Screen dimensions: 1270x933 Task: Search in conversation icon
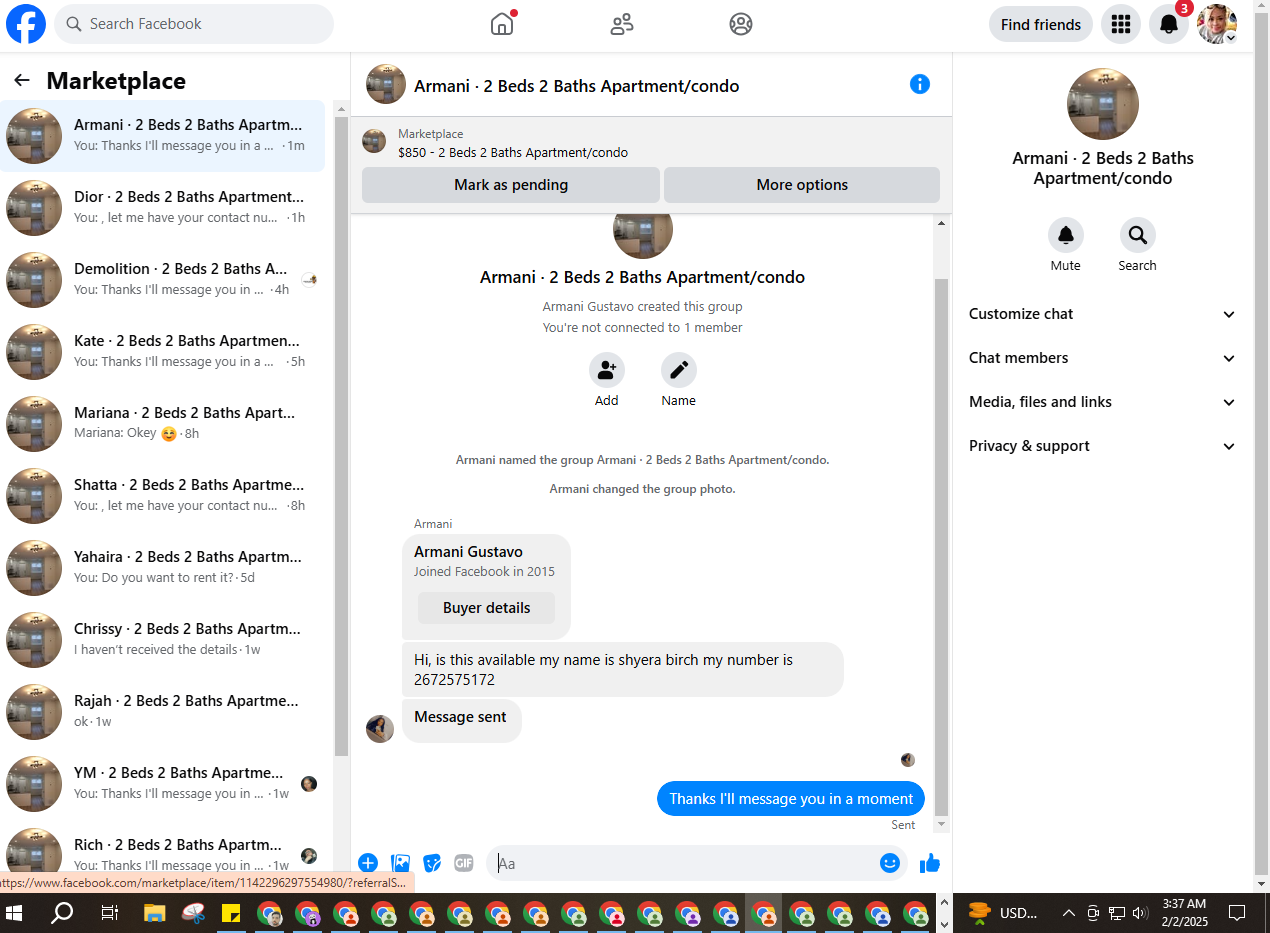(1138, 235)
